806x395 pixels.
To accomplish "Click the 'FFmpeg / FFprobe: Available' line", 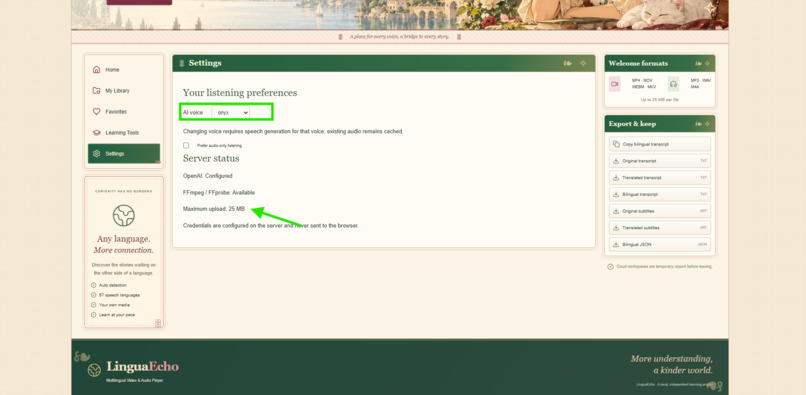I will 219,192.
